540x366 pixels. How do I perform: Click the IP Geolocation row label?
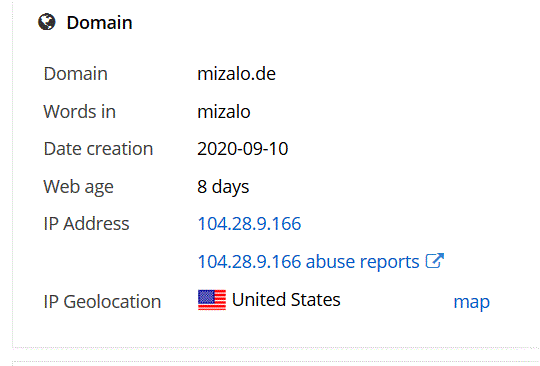(x=102, y=302)
